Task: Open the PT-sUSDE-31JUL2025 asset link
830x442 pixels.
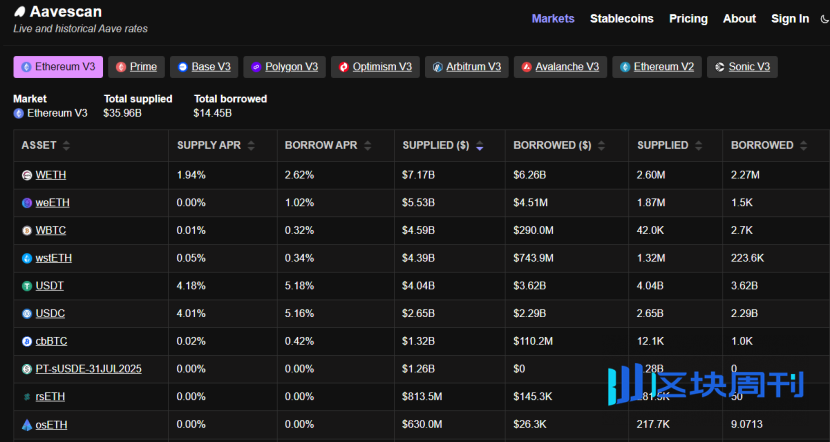Action: point(88,369)
